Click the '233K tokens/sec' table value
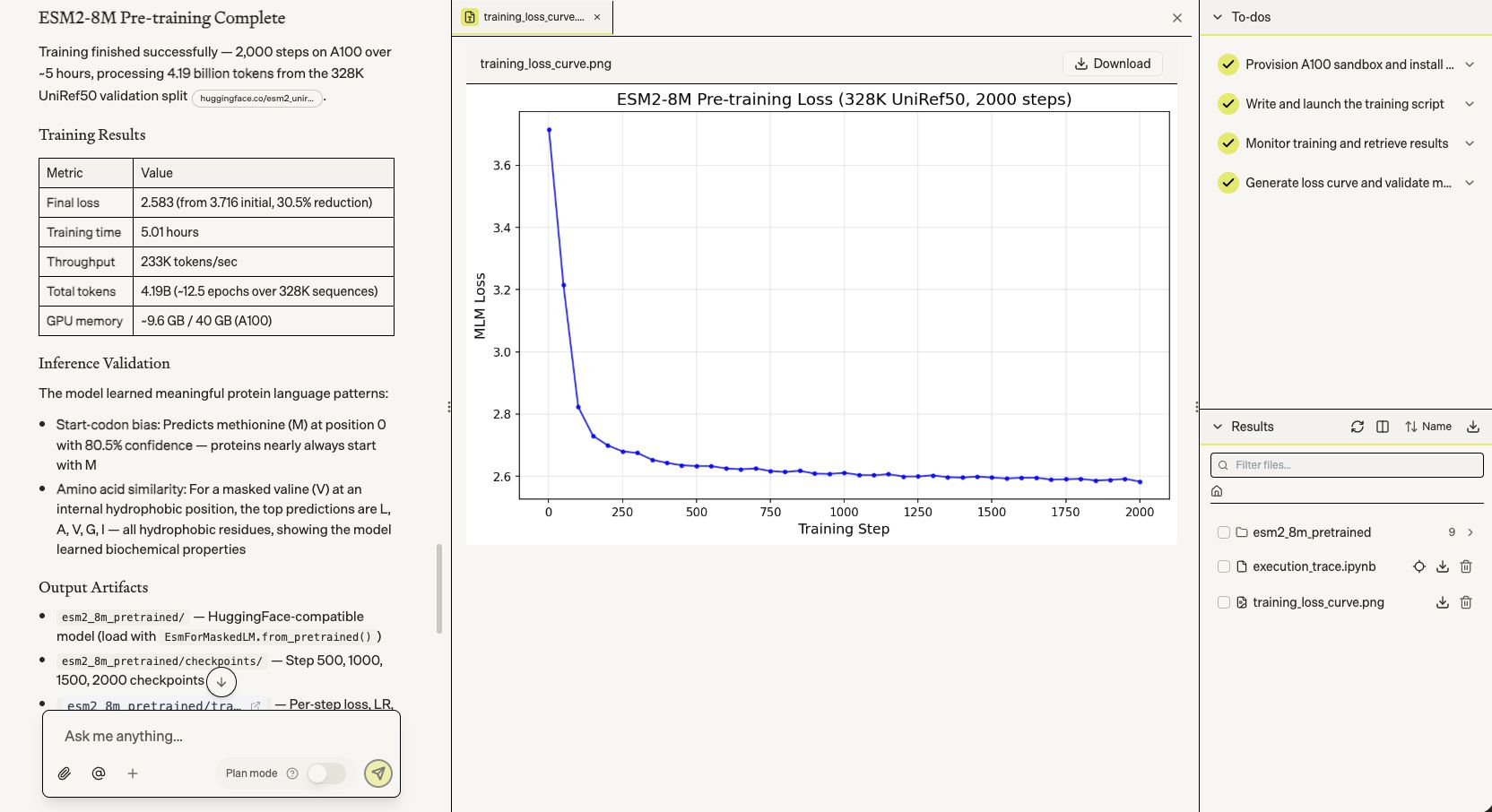 click(189, 262)
